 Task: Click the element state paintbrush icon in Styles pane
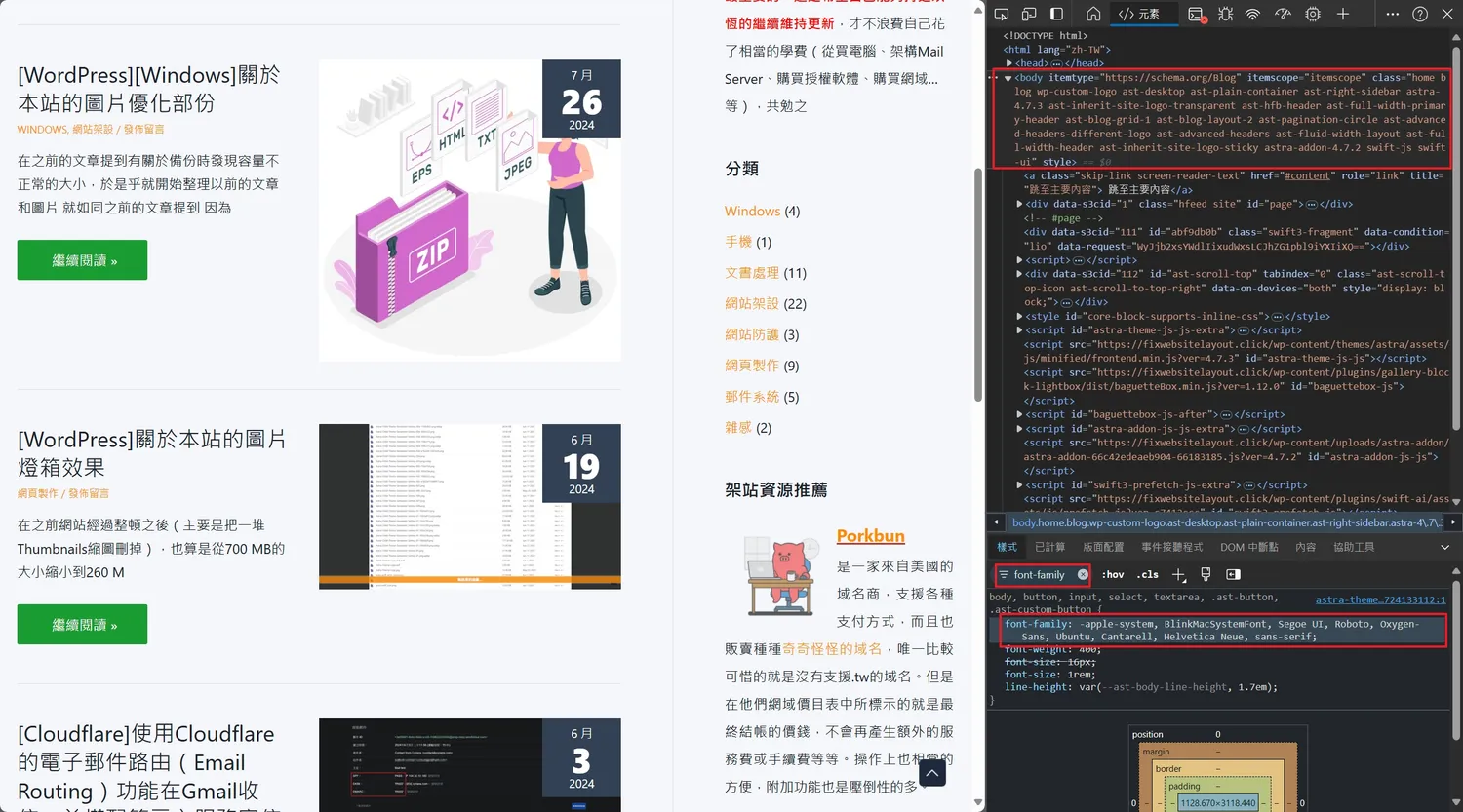pyautogui.click(x=1204, y=574)
